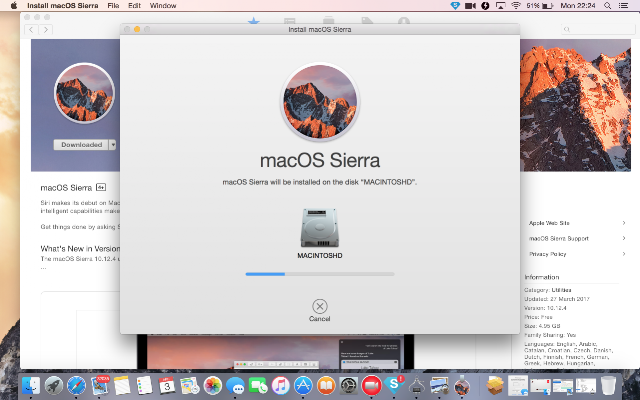Open FaceTime from the Dock
The height and width of the screenshot is (400, 640).
pyautogui.click(x=258, y=385)
